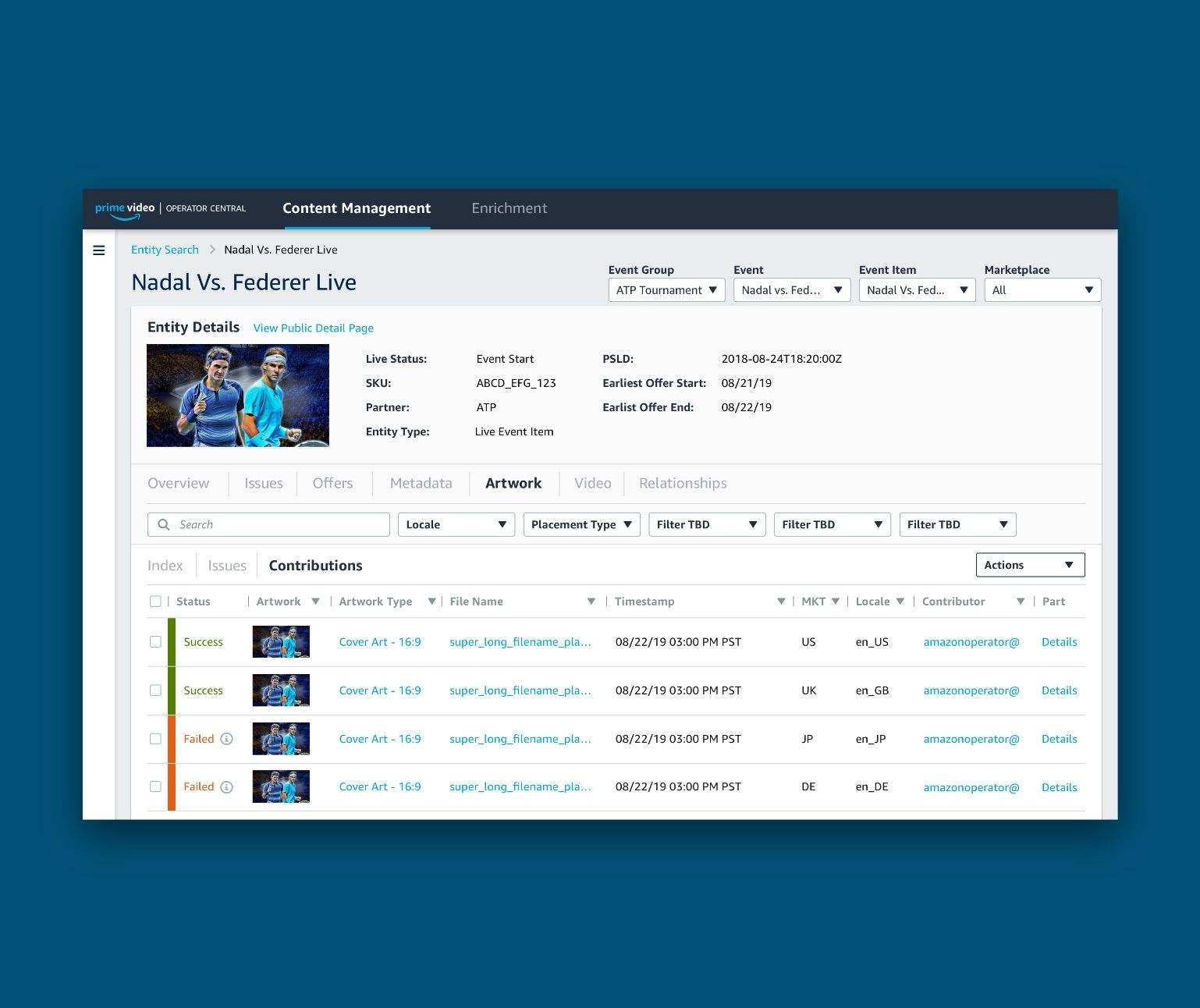Screen dimensions: 1200x1008
Task: Sort by the Artwork column arrow
Action: pyautogui.click(x=316, y=602)
